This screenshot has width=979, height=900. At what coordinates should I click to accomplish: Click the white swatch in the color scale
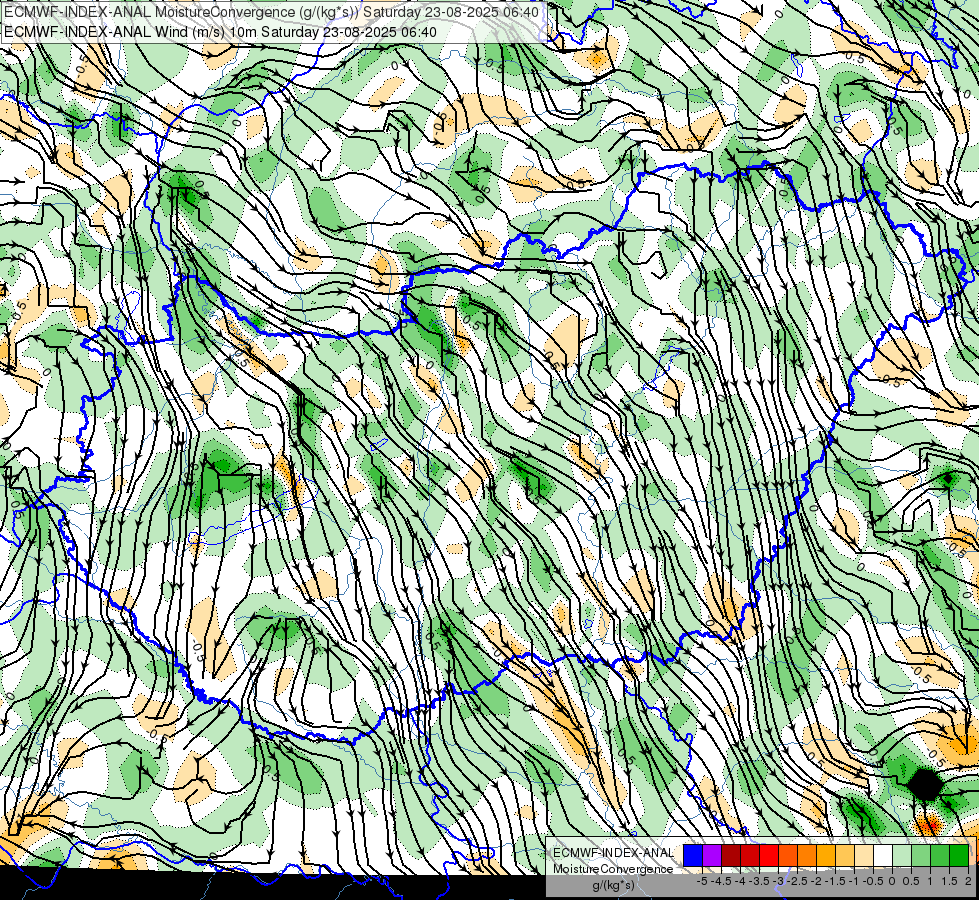(x=883, y=855)
